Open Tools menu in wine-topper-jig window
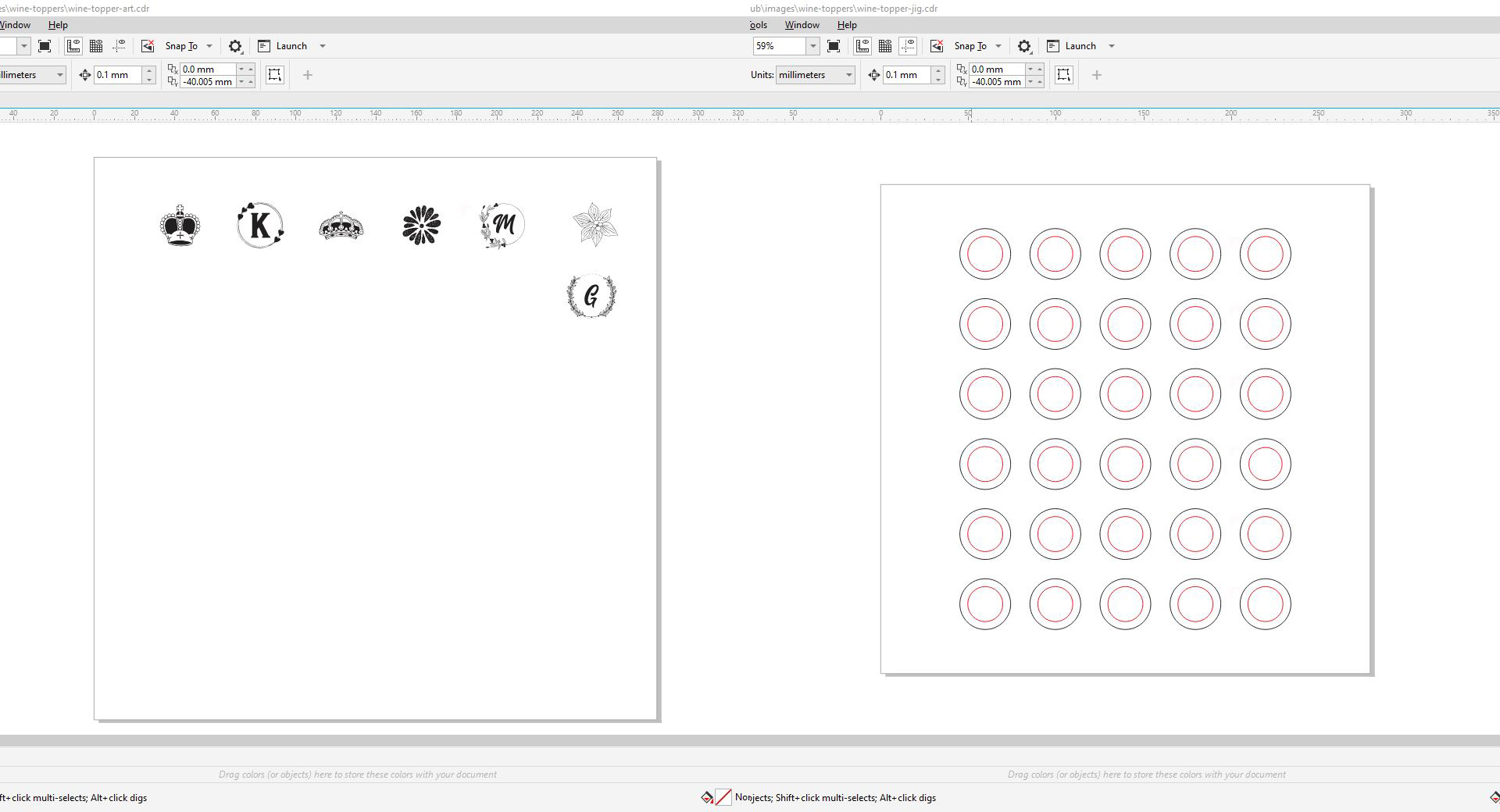 coord(759,25)
